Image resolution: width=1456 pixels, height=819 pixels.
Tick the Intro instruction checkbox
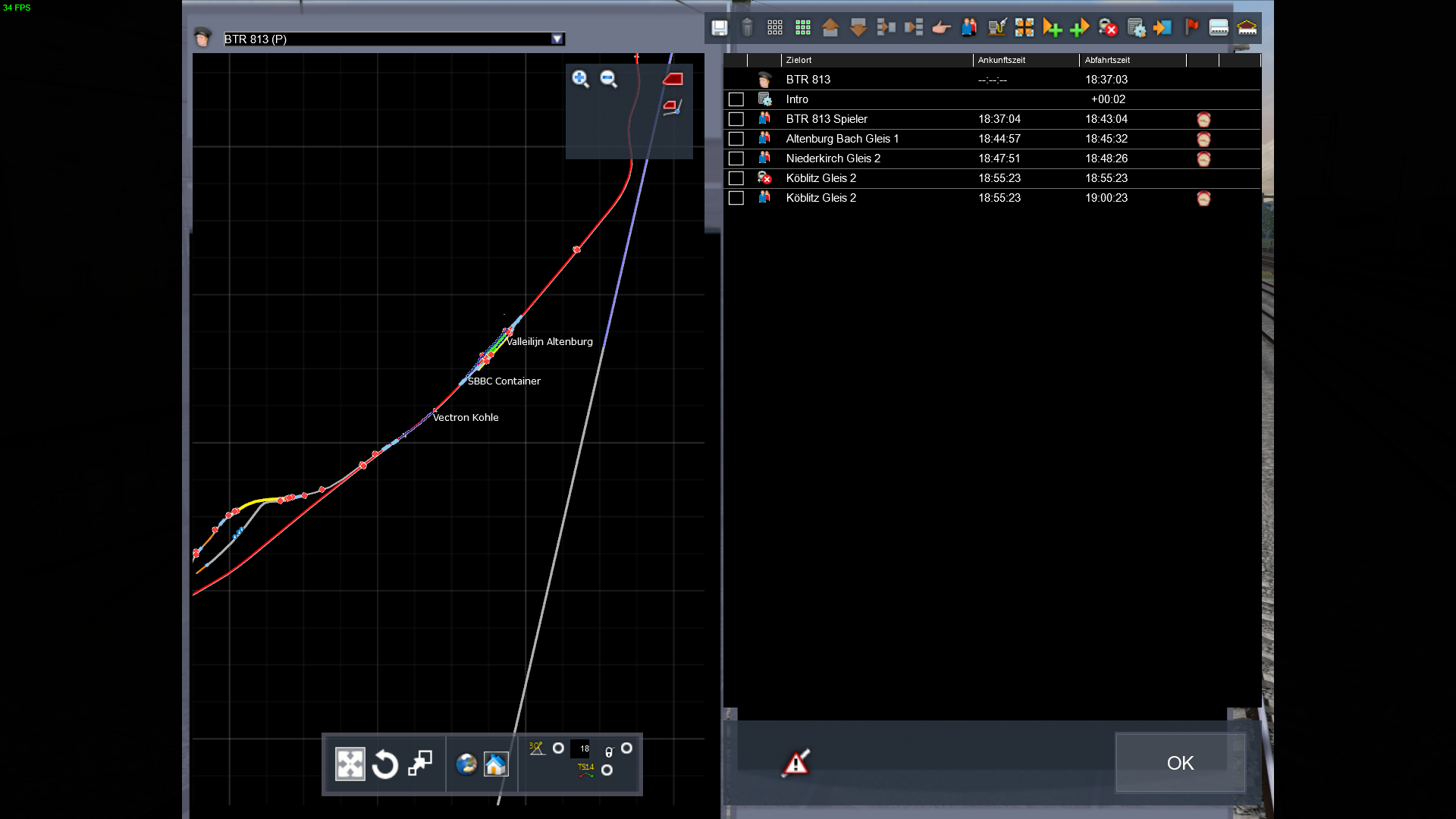(x=736, y=99)
